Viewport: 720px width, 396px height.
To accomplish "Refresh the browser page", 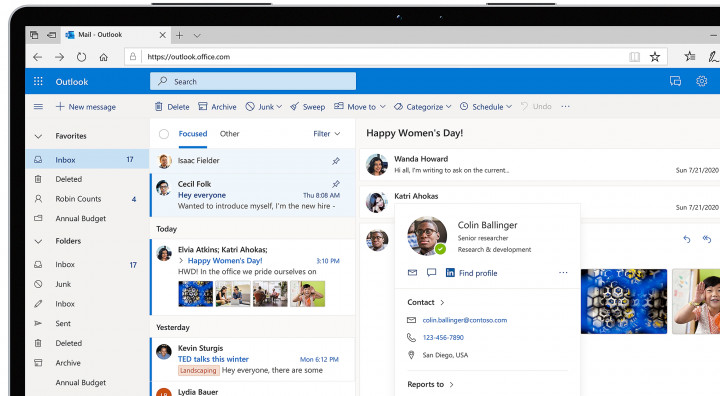I will (81, 57).
